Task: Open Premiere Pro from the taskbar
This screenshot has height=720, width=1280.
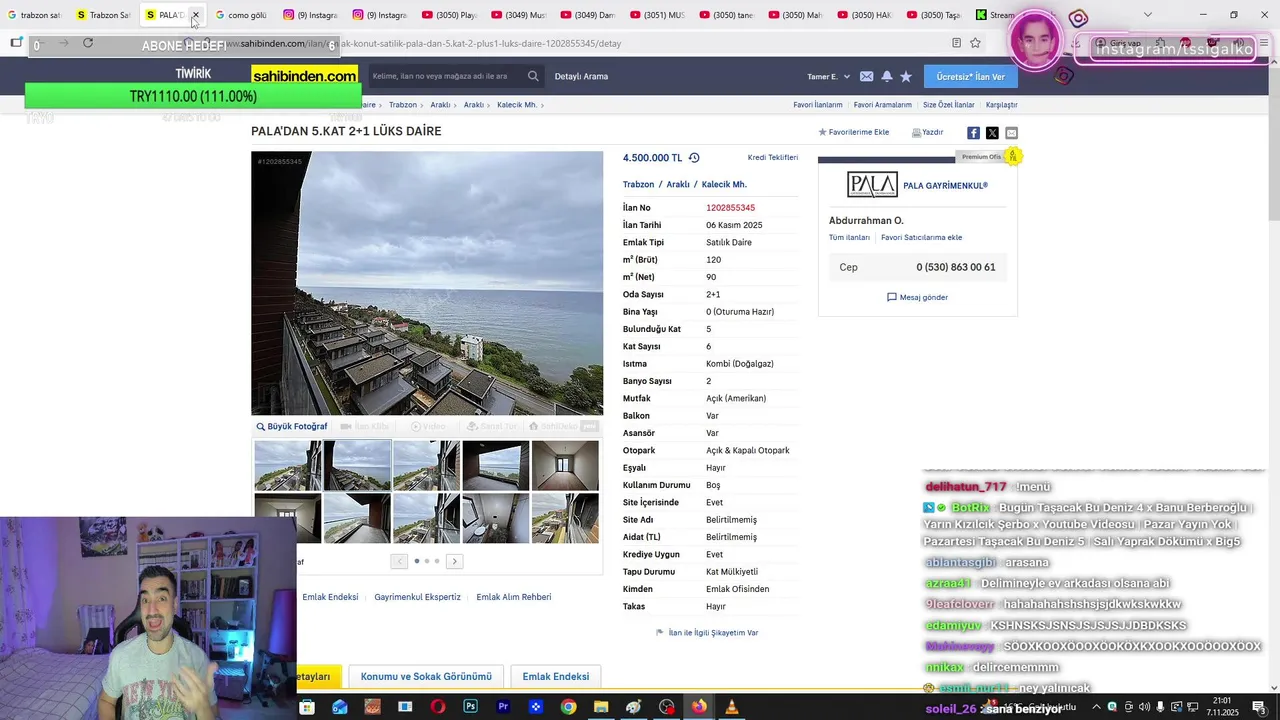Action: pos(503,707)
